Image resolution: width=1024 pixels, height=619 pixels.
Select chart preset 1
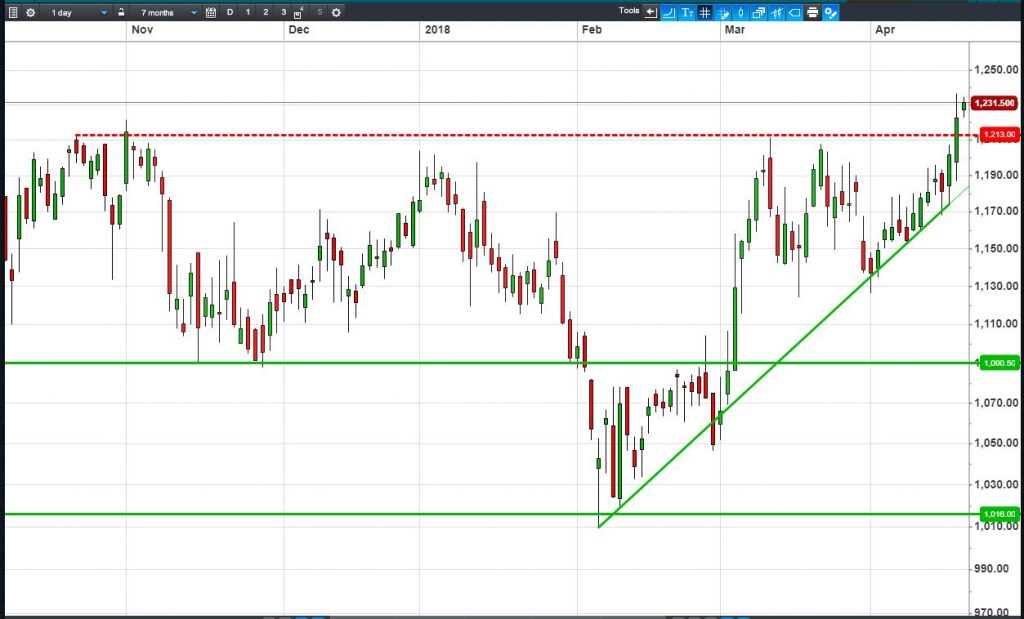[248, 12]
